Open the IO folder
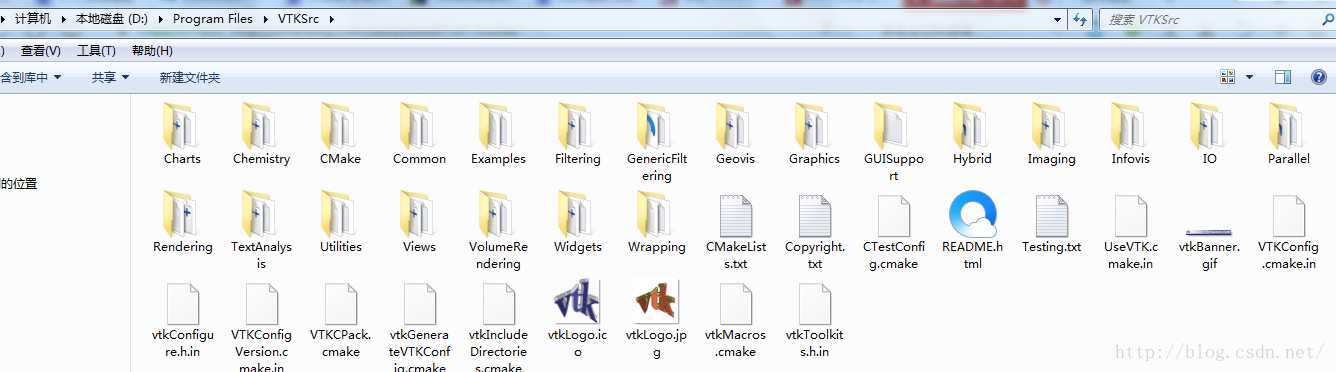The width and height of the screenshot is (1336, 372). pos(1209,134)
